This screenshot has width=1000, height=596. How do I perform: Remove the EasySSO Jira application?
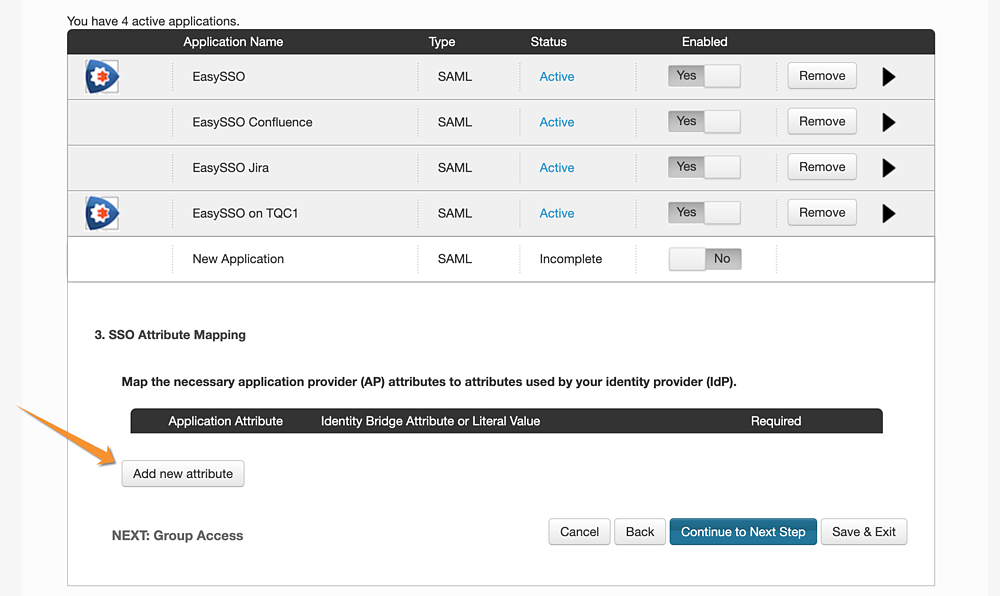822,167
